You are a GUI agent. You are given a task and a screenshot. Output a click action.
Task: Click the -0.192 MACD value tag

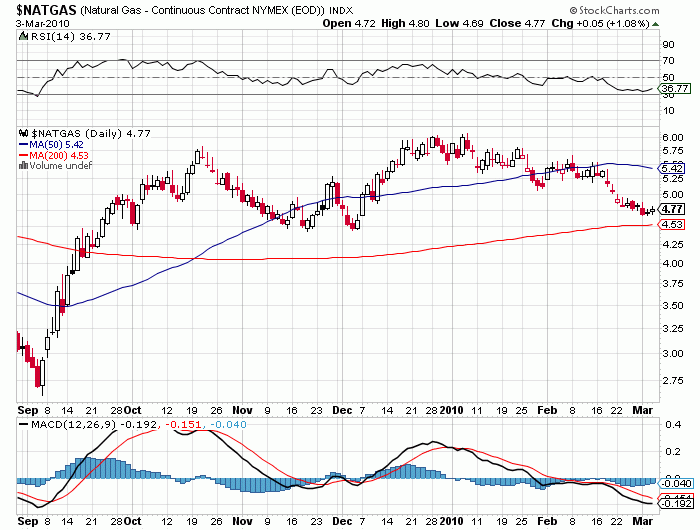coord(676,505)
